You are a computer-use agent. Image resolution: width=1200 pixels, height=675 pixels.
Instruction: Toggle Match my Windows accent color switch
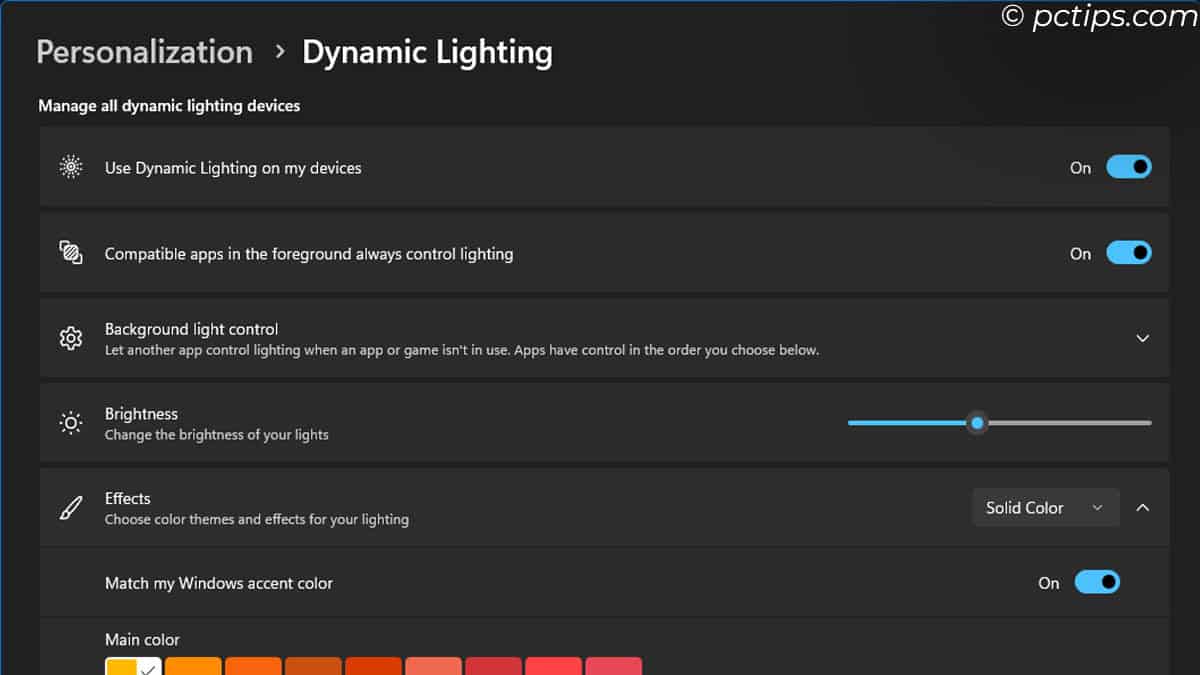[1096, 582]
